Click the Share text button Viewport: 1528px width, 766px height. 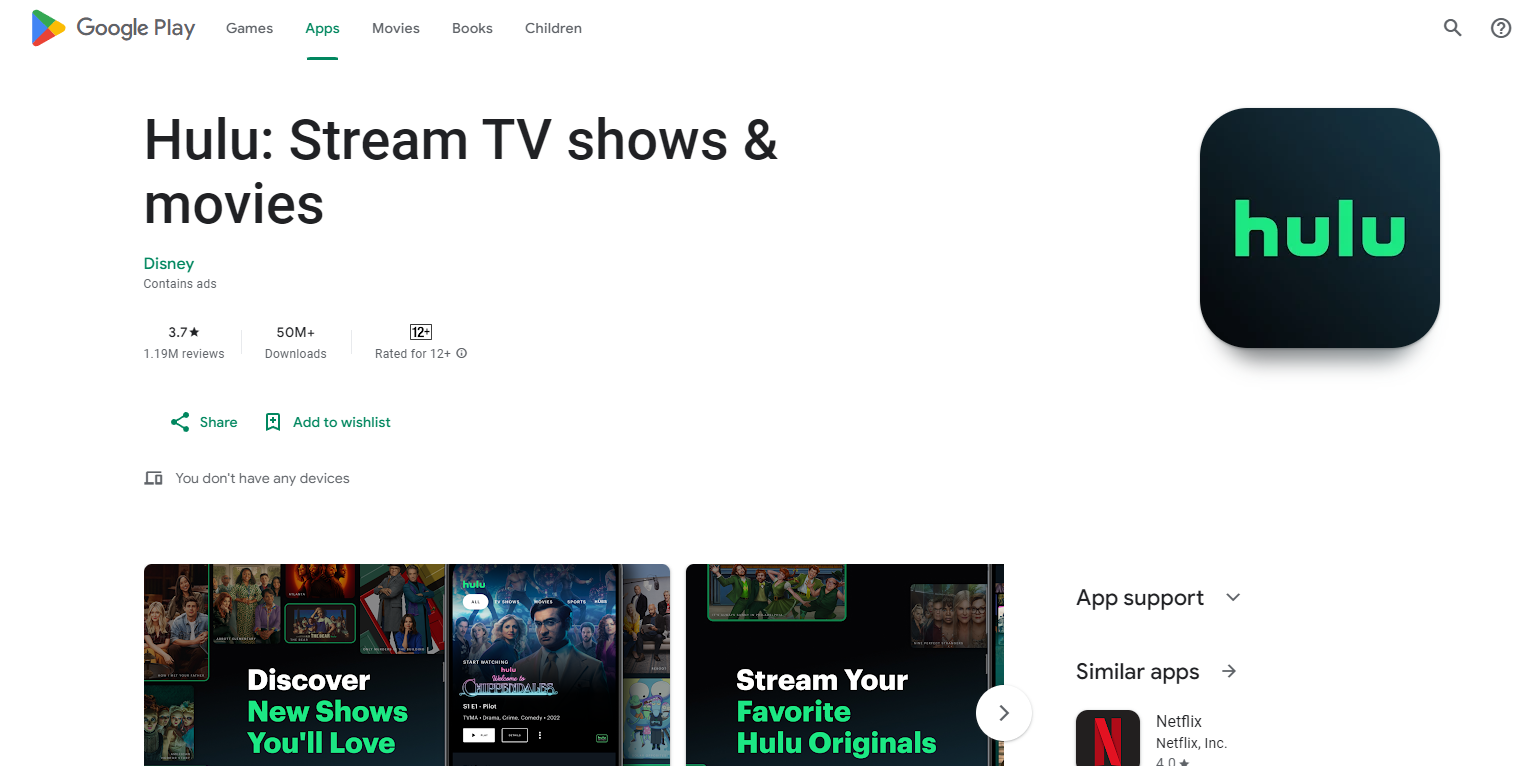click(x=218, y=422)
